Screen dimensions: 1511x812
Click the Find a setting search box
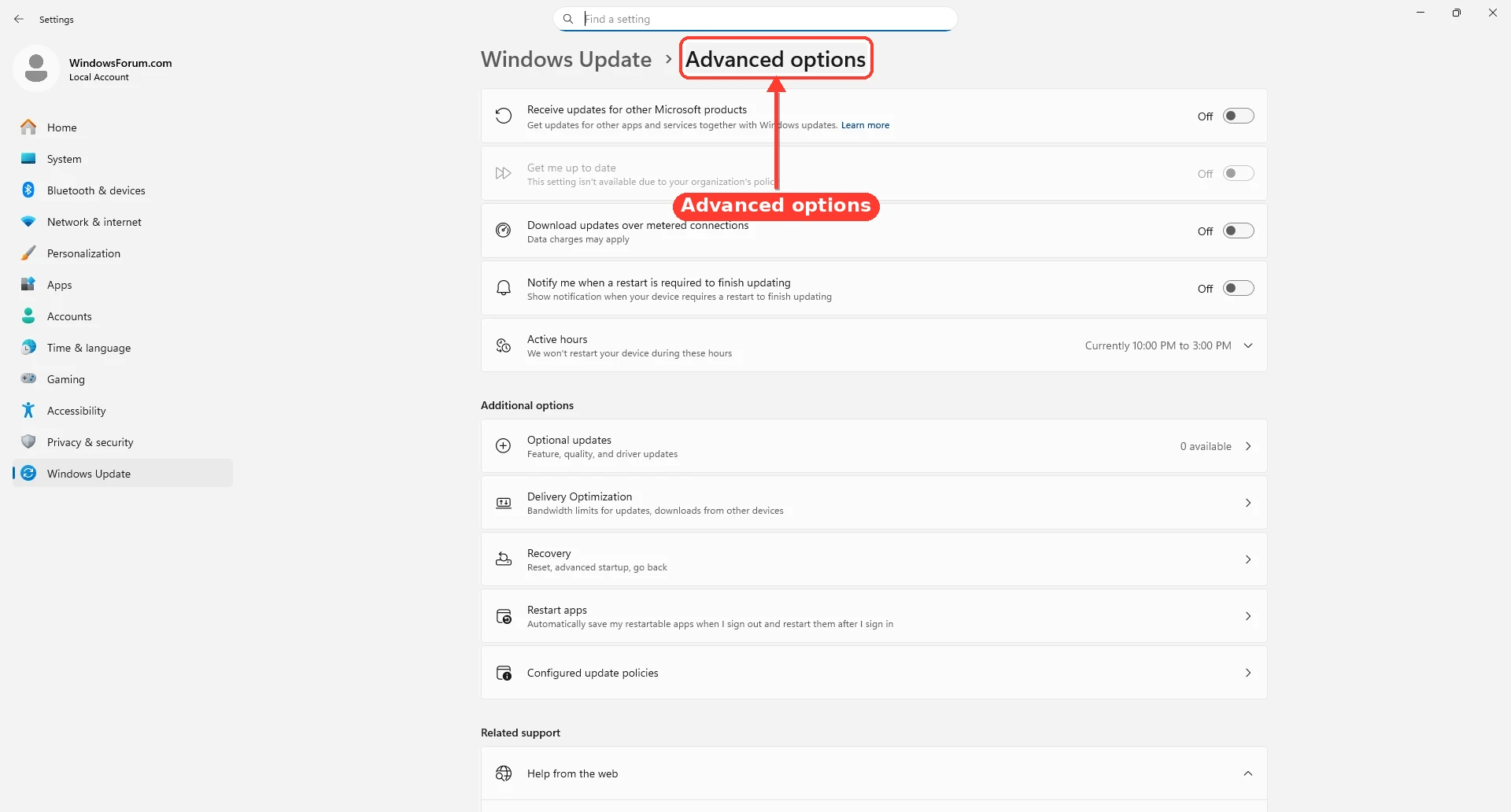[755, 19]
